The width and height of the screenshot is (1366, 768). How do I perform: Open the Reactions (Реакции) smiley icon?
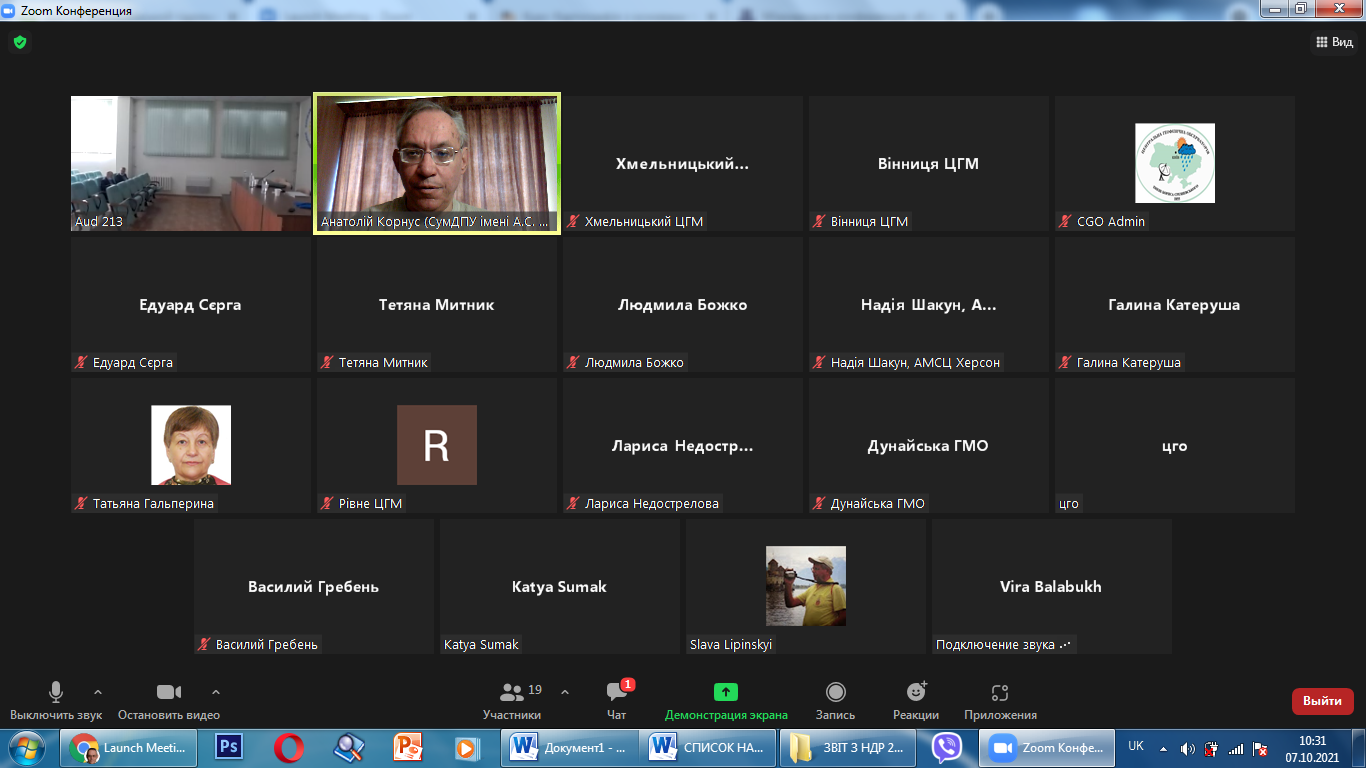pos(916,692)
